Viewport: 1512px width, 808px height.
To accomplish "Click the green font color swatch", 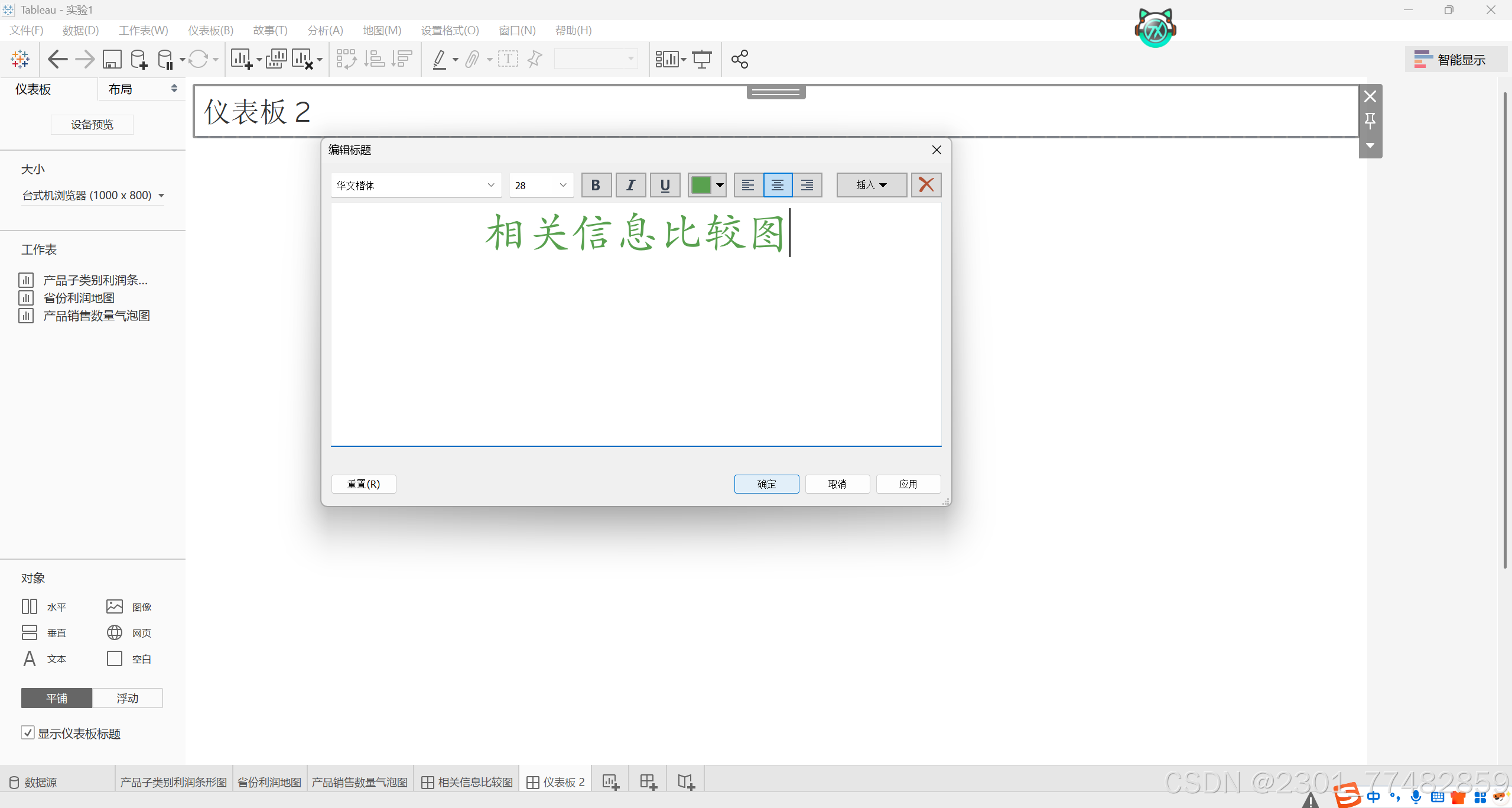I will pyautogui.click(x=701, y=185).
